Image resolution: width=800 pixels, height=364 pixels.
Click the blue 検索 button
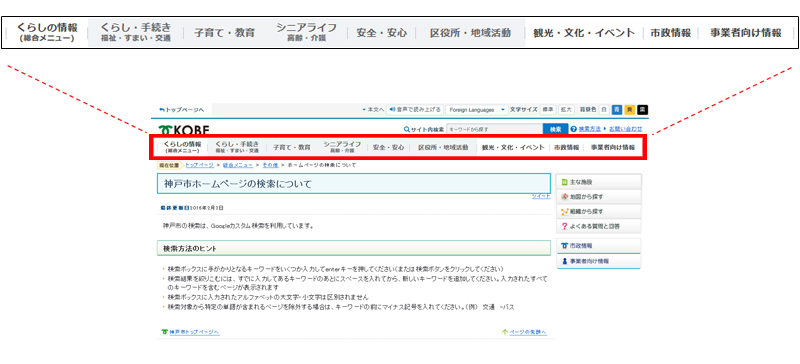coord(556,129)
